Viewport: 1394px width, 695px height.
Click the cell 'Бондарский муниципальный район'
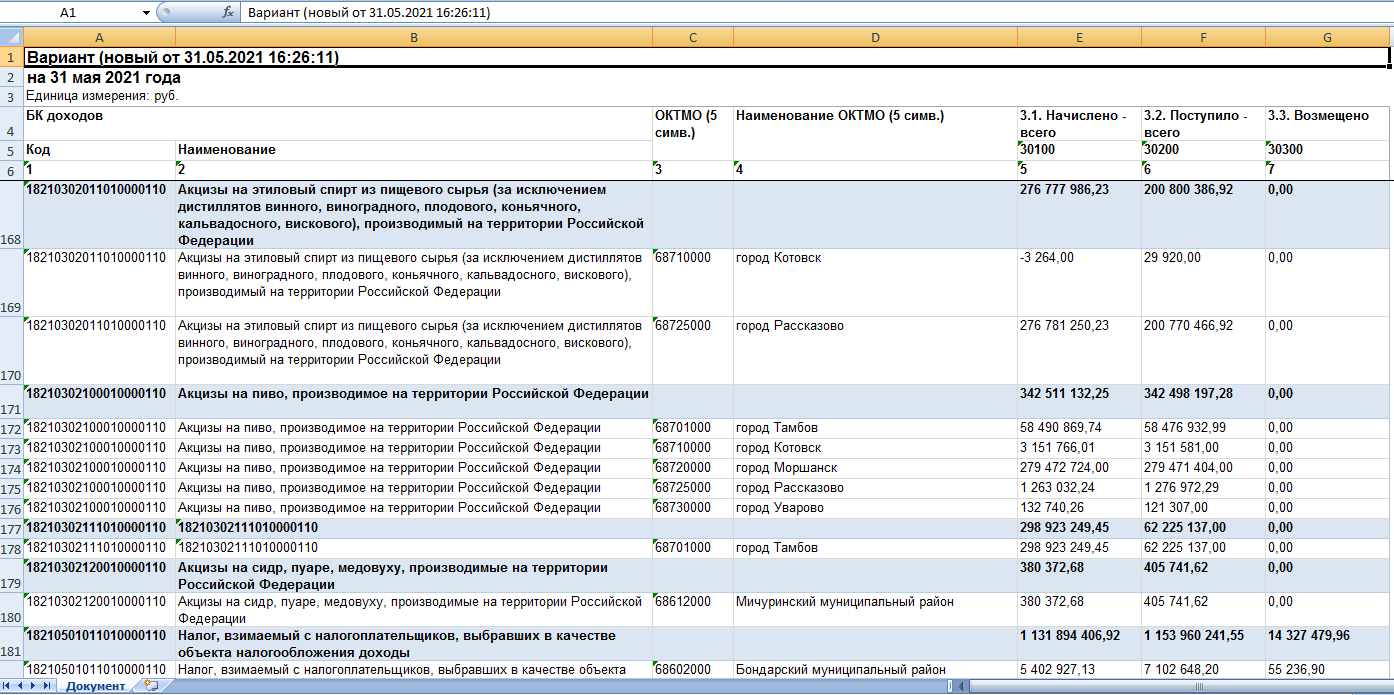(x=876, y=669)
